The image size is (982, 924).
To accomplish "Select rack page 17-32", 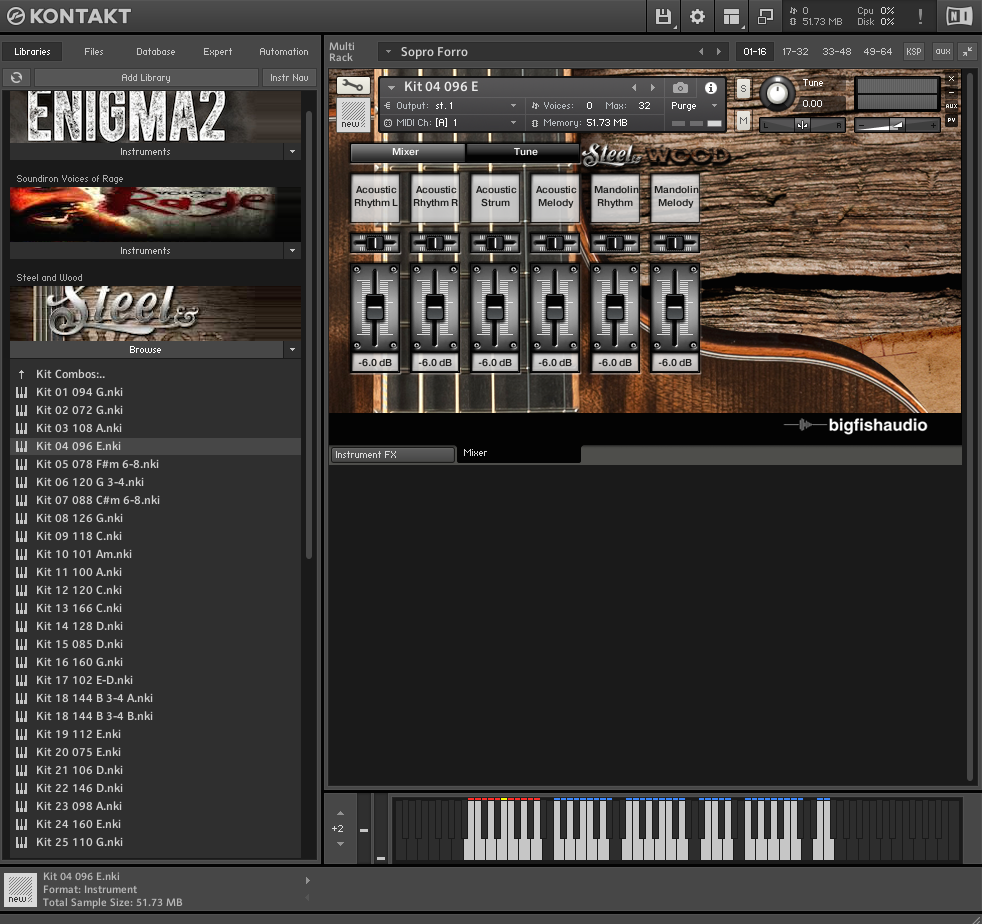I will pyautogui.click(x=795, y=51).
